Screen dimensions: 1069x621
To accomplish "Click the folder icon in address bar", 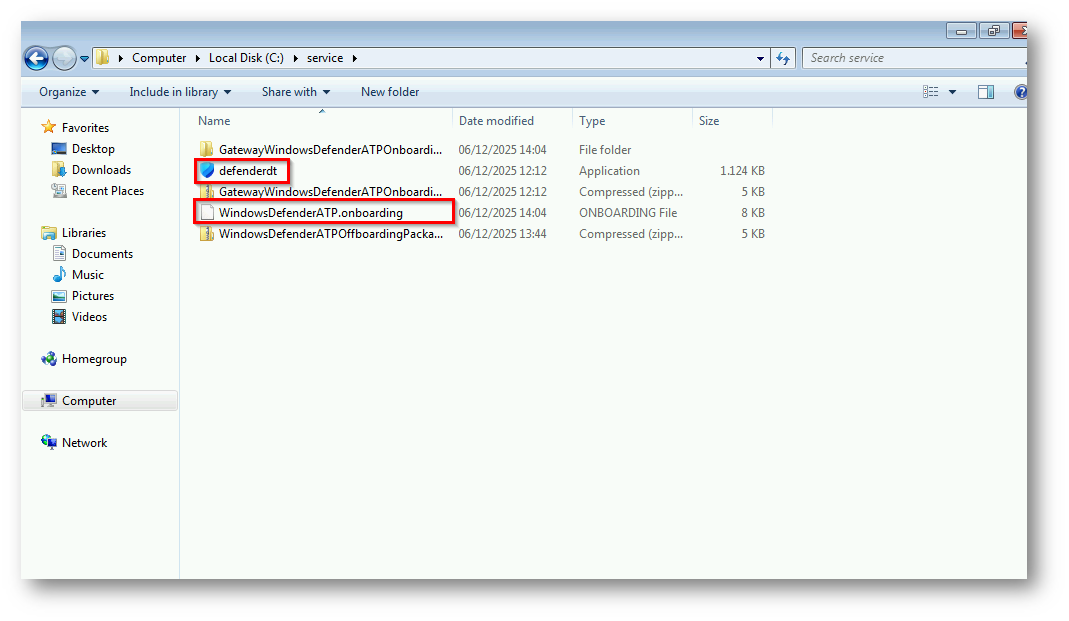I will [x=102, y=58].
